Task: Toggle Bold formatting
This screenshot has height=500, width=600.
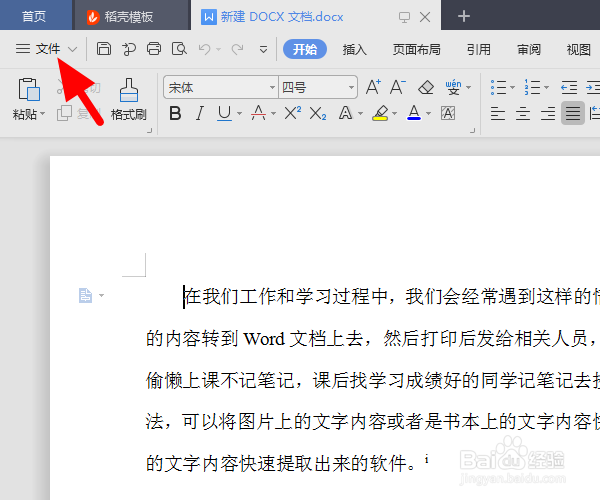Action: tap(175, 113)
